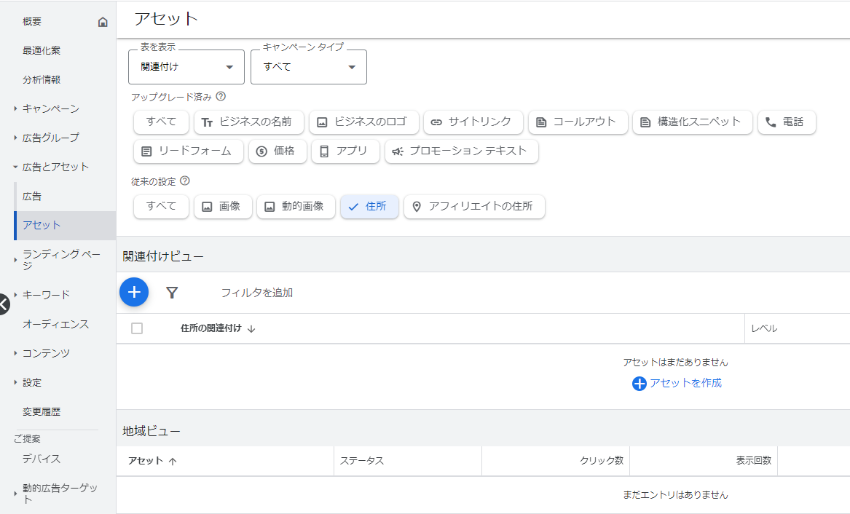Toggle the 画像 filter chip
Image resolution: width=850 pixels, height=514 pixels.
tap(223, 207)
